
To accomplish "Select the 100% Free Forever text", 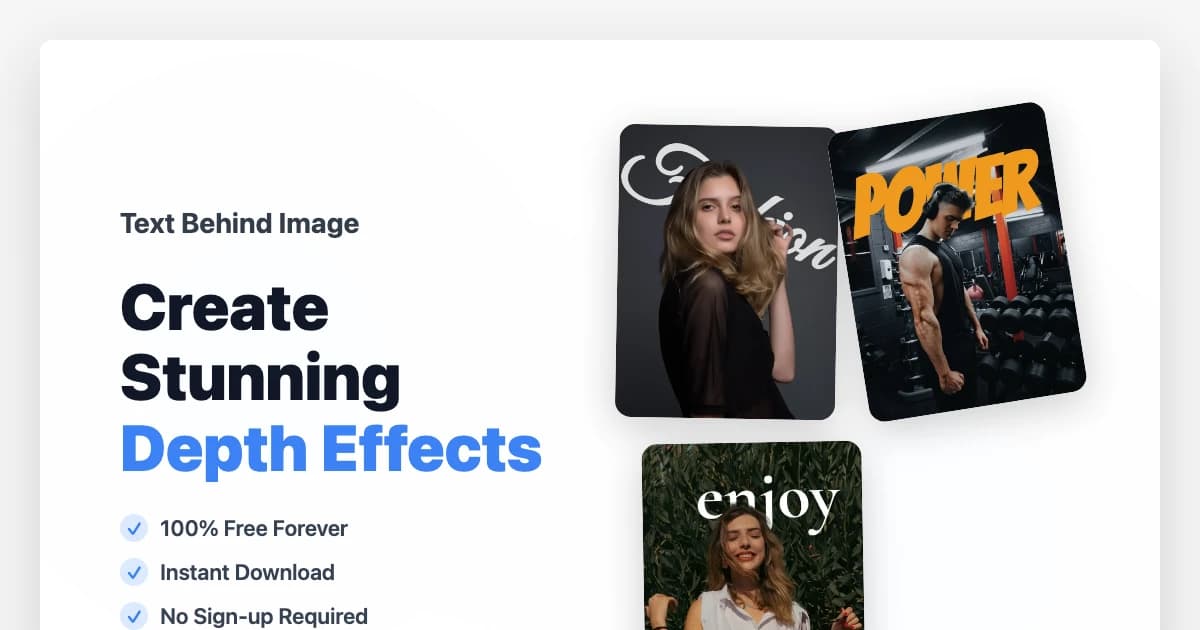I will [254, 528].
